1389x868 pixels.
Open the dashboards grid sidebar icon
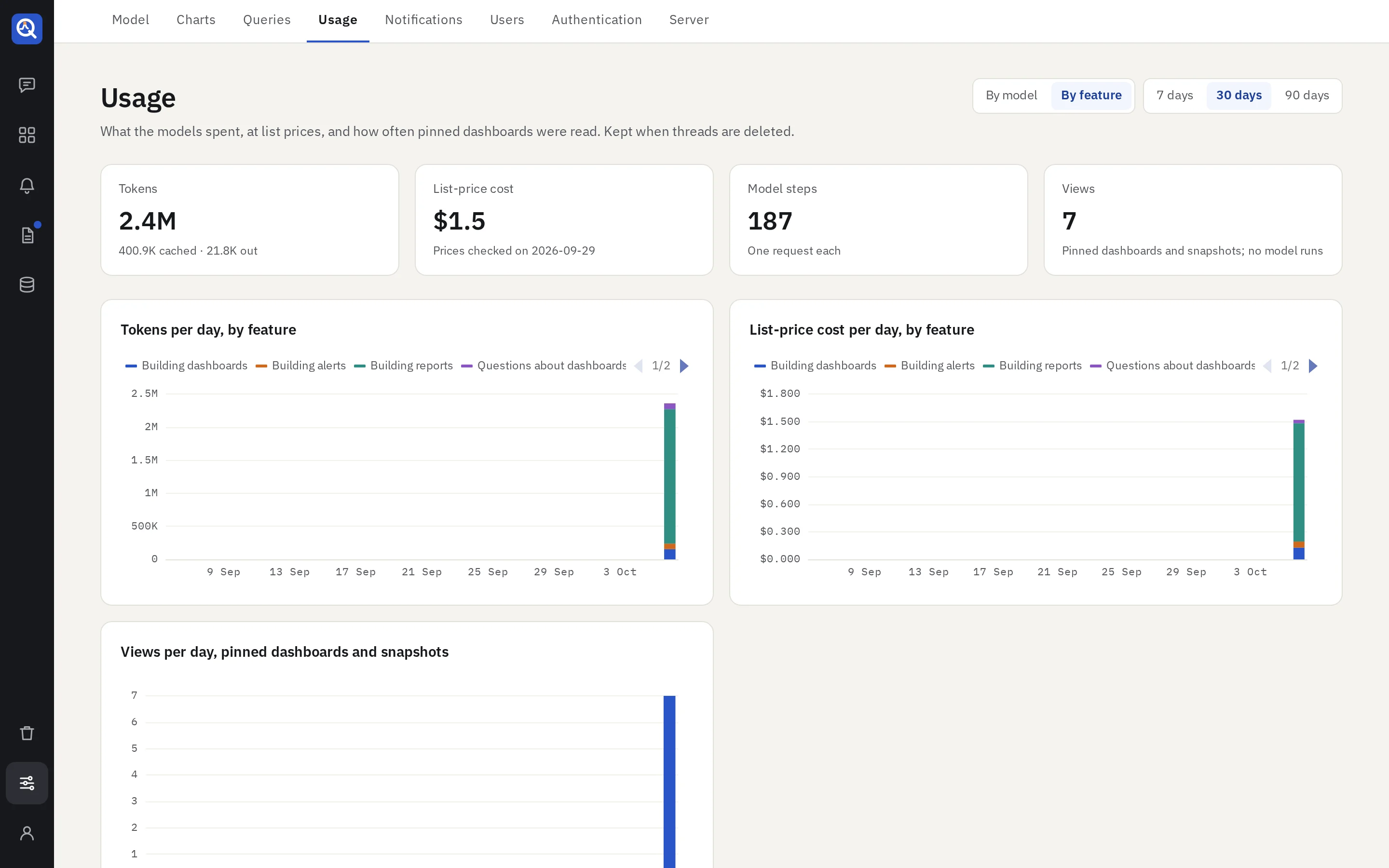(x=27, y=135)
